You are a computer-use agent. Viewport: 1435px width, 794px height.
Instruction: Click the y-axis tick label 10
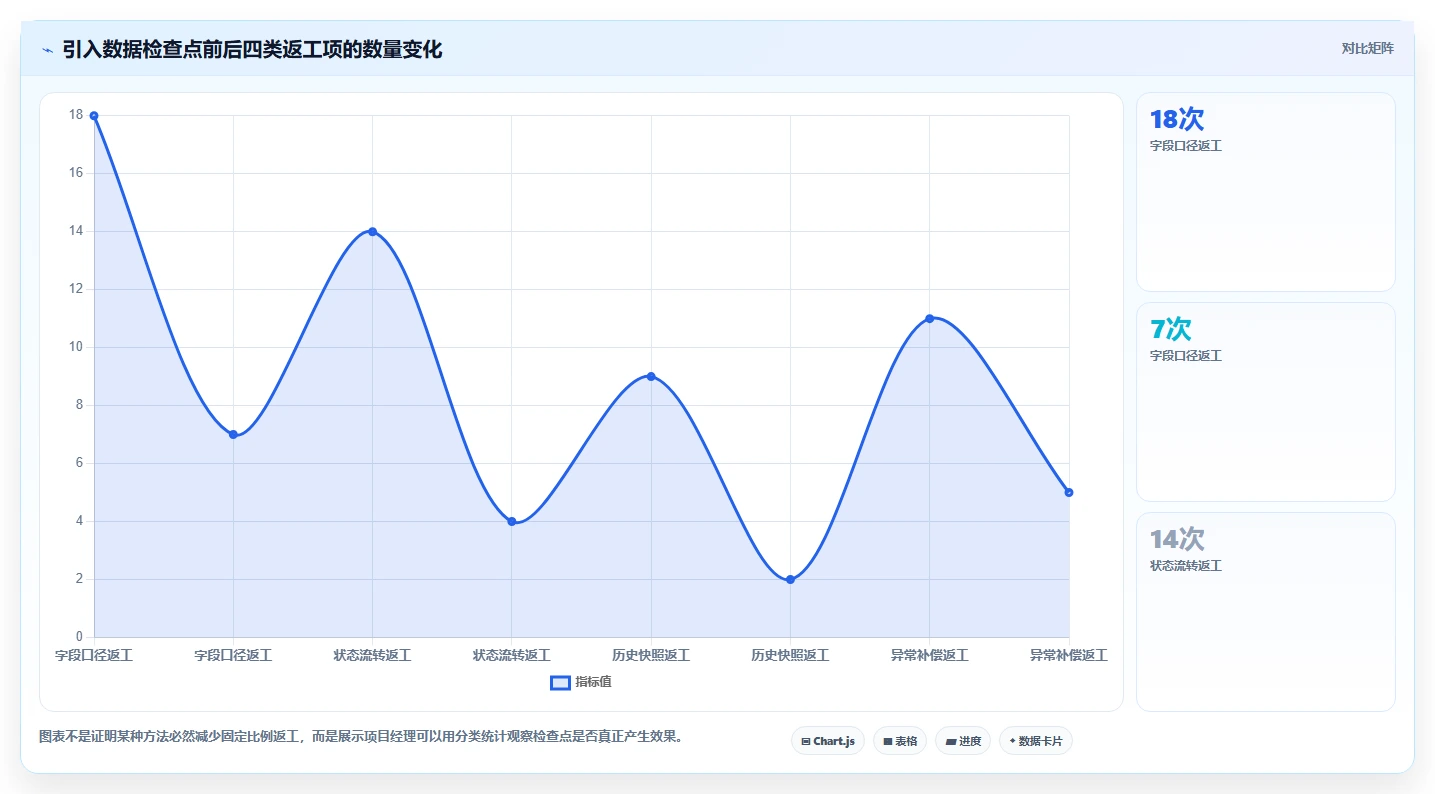pos(76,347)
